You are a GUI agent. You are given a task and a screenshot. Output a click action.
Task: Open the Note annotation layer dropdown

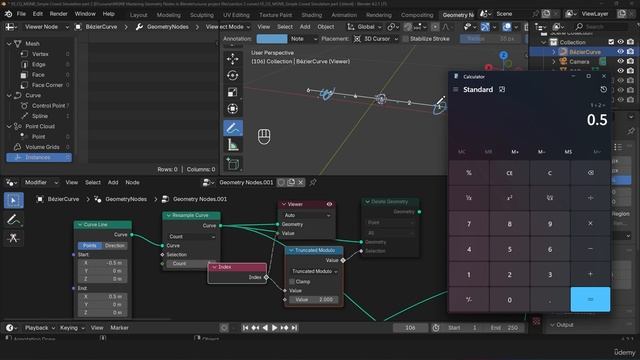click(x=304, y=39)
